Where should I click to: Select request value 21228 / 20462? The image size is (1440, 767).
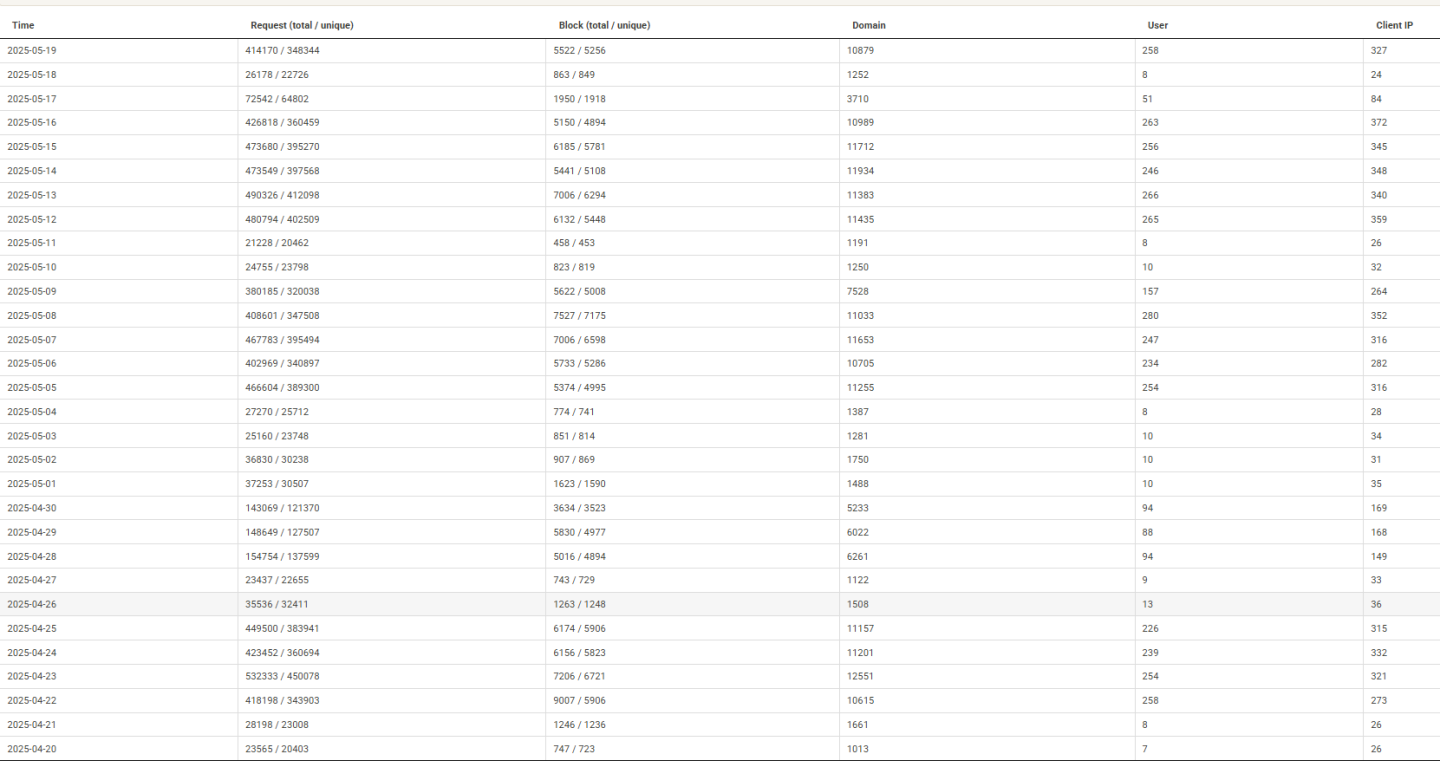[279, 243]
